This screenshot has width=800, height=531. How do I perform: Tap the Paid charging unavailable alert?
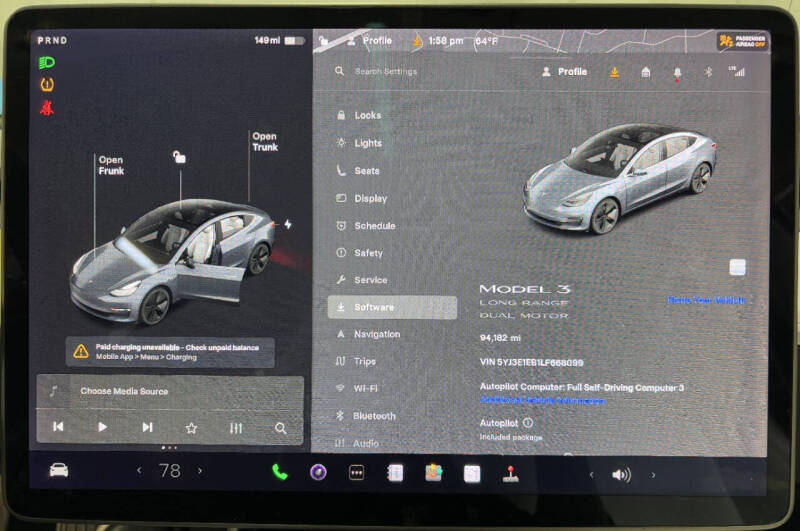[170, 352]
